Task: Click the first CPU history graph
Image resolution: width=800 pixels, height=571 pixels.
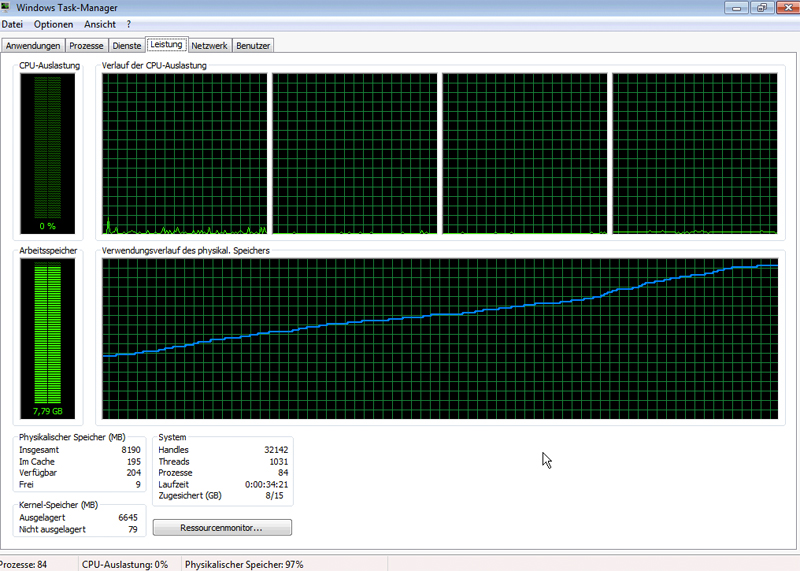Action: [185, 153]
